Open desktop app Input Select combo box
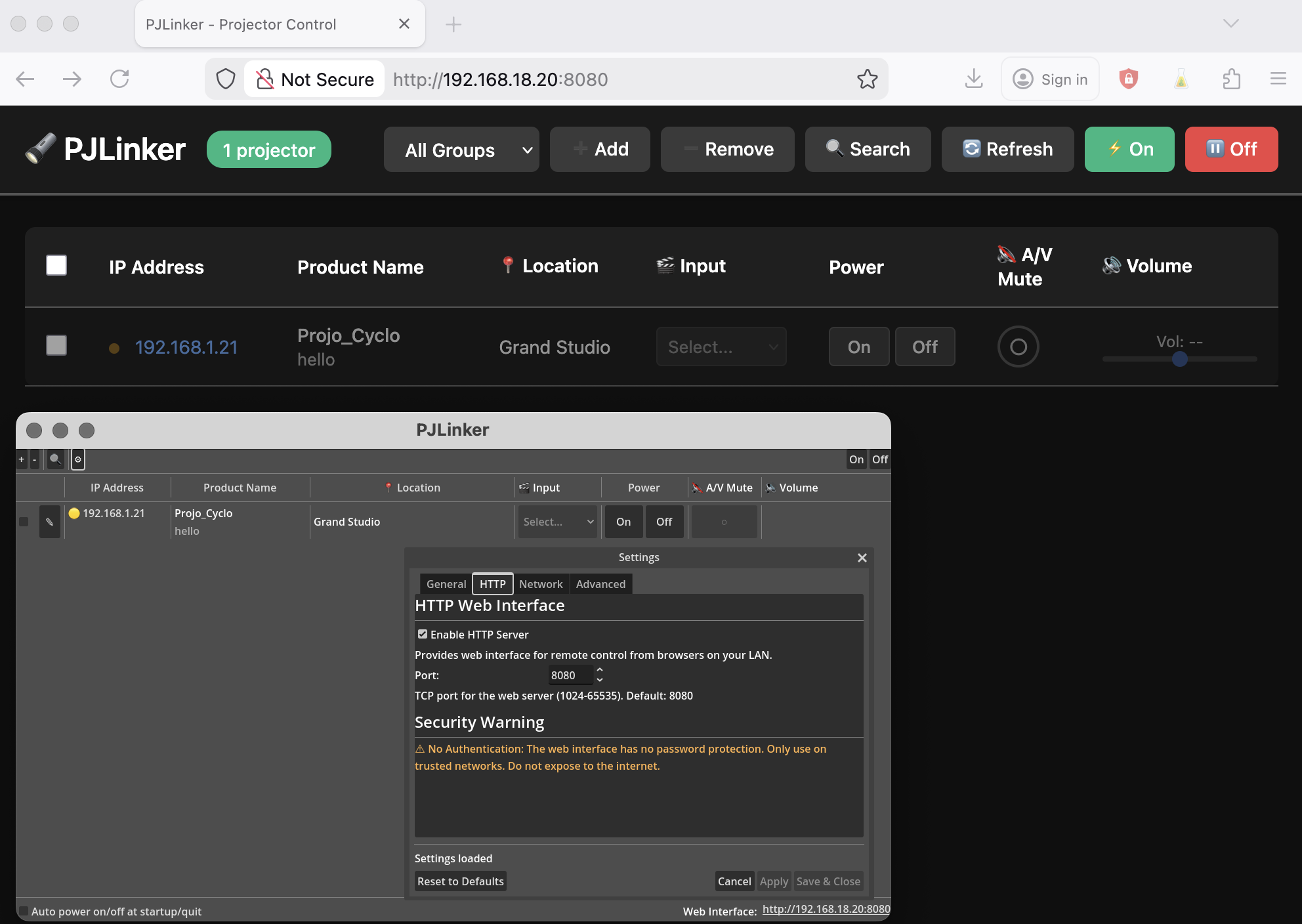 (x=558, y=522)
